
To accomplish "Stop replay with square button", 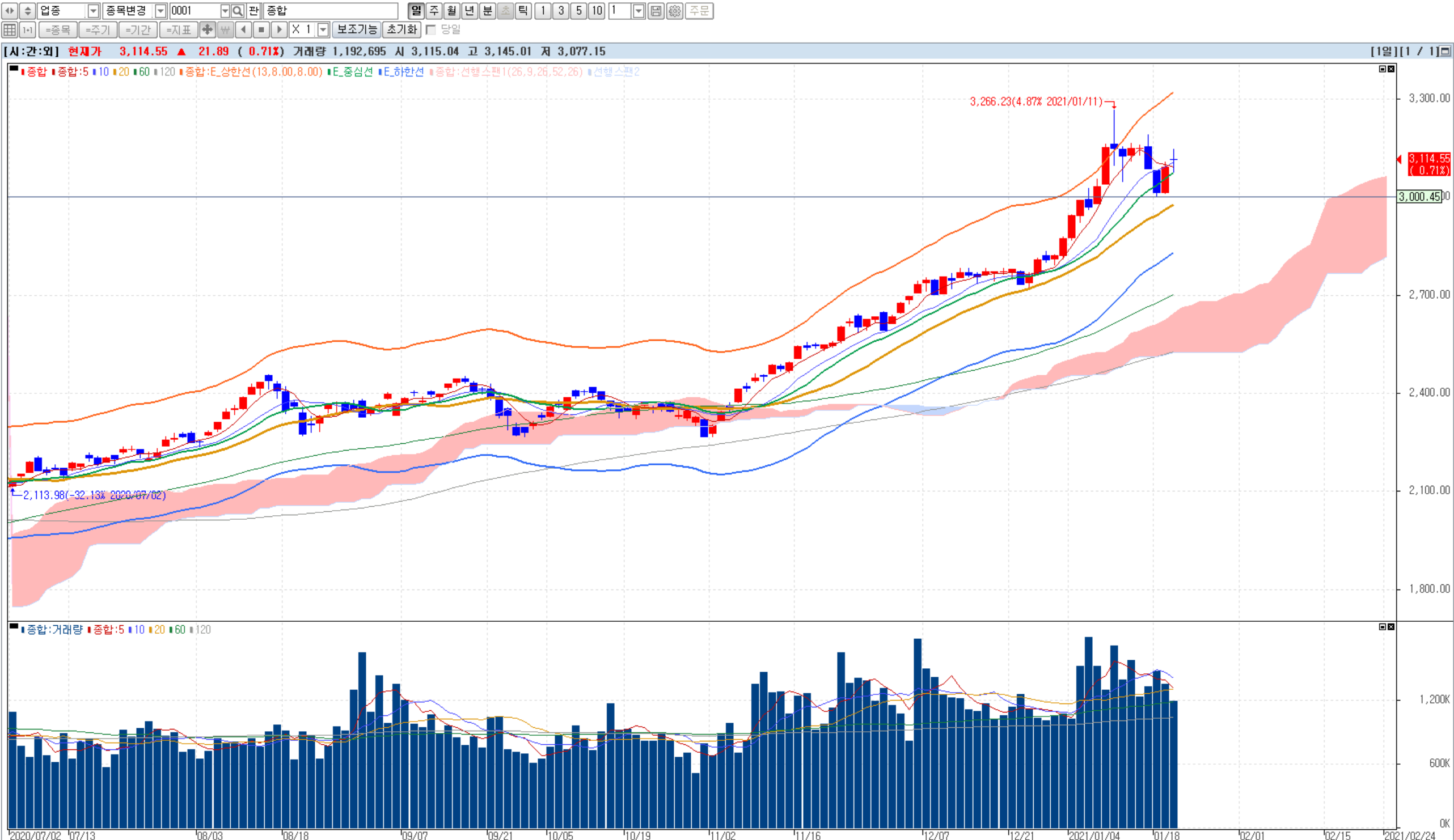I will point(261,29).
